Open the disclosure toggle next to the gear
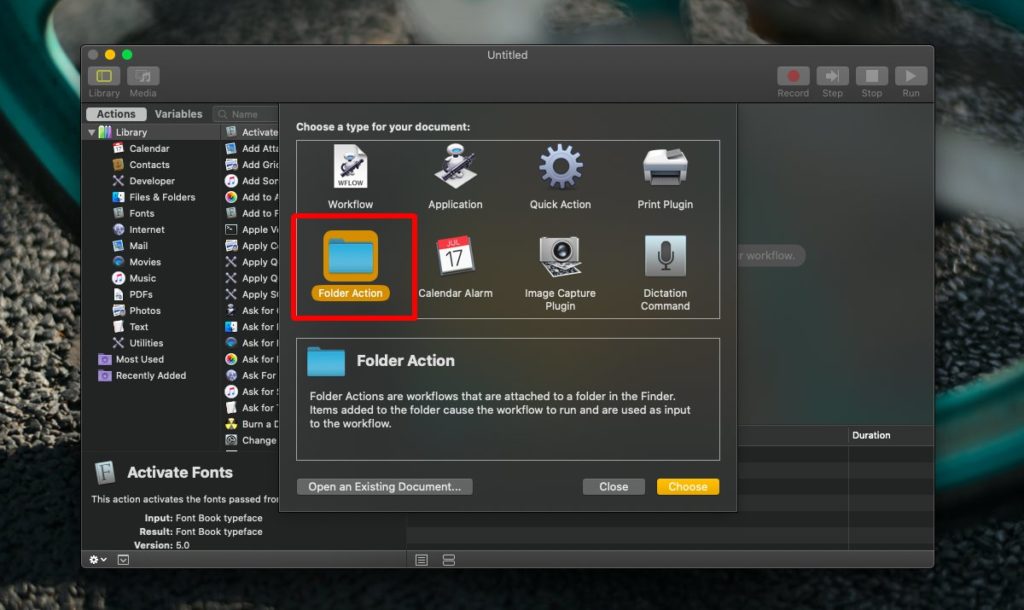 123,559
